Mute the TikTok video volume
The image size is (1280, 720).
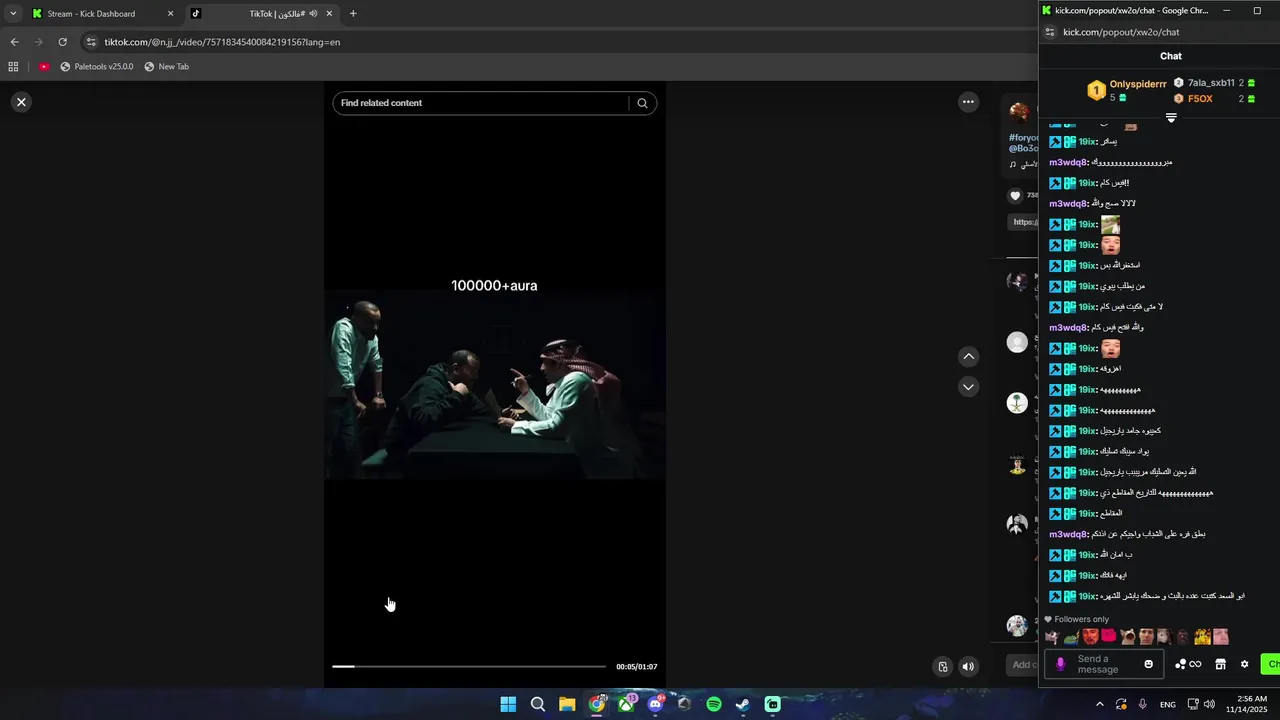coord(968,667)
